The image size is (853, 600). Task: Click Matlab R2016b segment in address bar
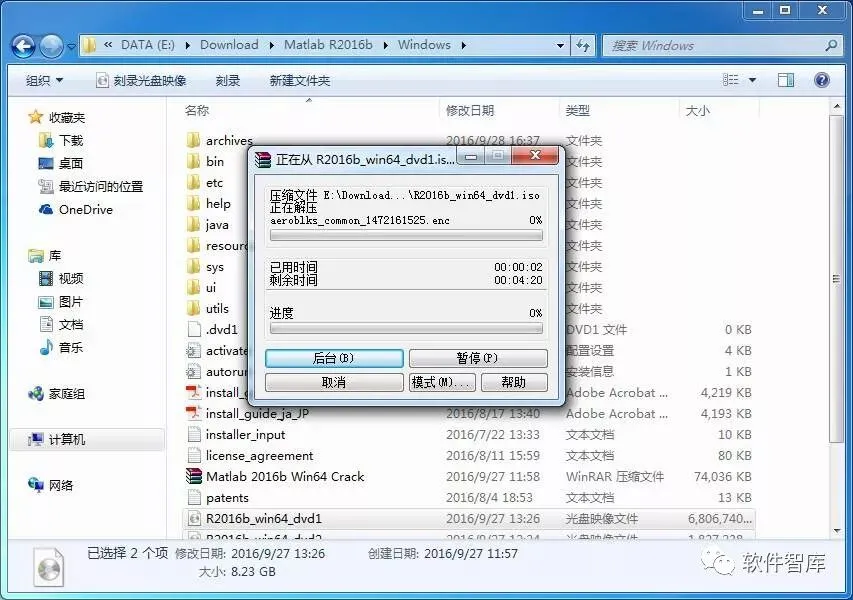tap(328, 45)
